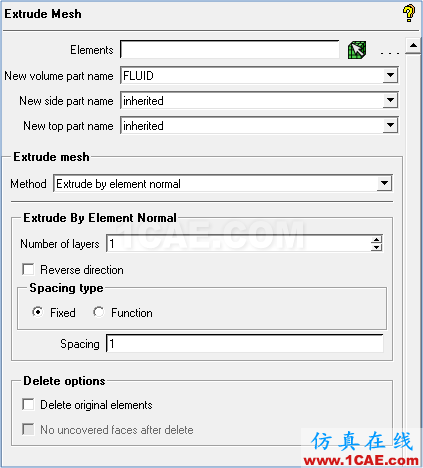
Task: Click the scroll up arrow
Action: coord(413,45)
